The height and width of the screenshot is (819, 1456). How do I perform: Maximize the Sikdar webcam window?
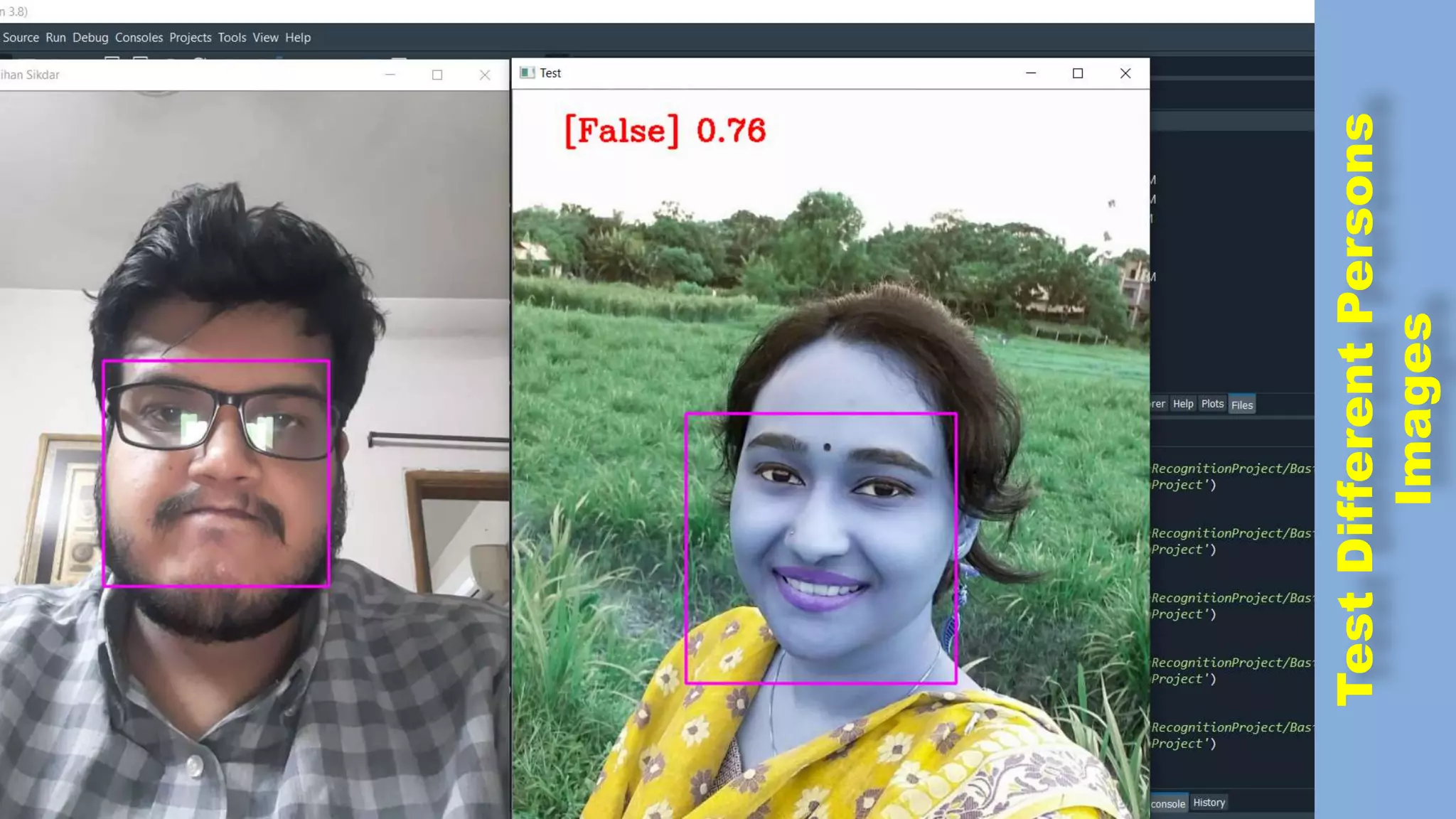(x=437, y=75)
